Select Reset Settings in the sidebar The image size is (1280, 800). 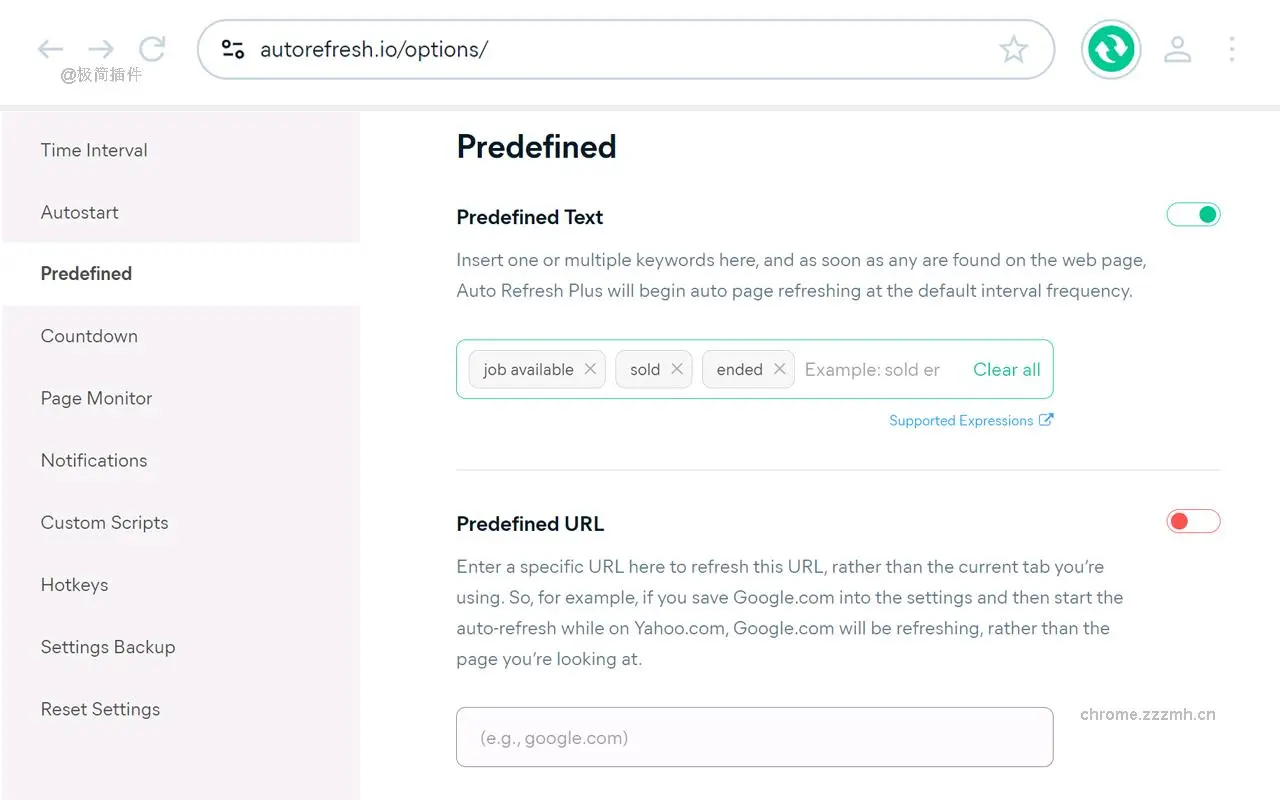click(x=100, y=709)
